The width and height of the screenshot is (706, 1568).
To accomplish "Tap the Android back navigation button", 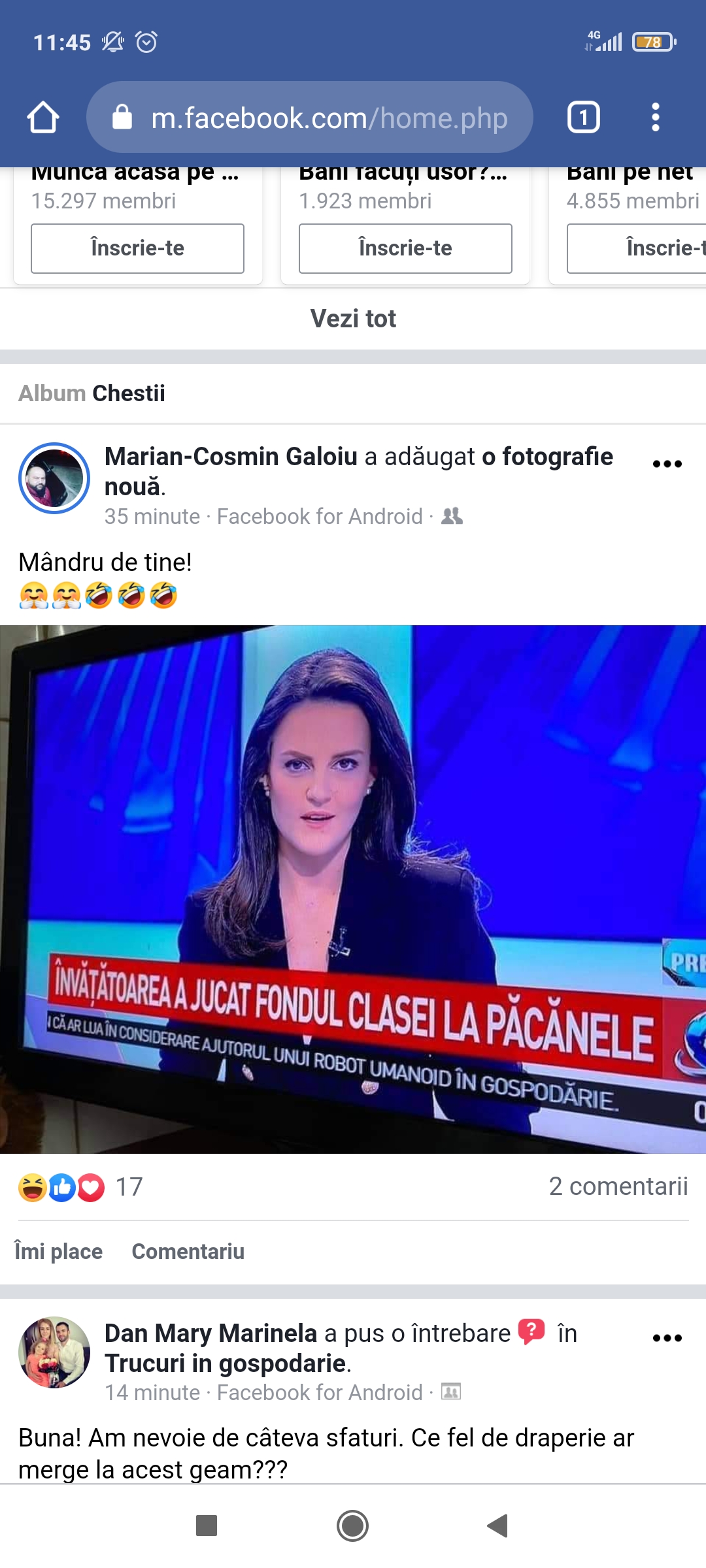I will tap(498, 1526).
